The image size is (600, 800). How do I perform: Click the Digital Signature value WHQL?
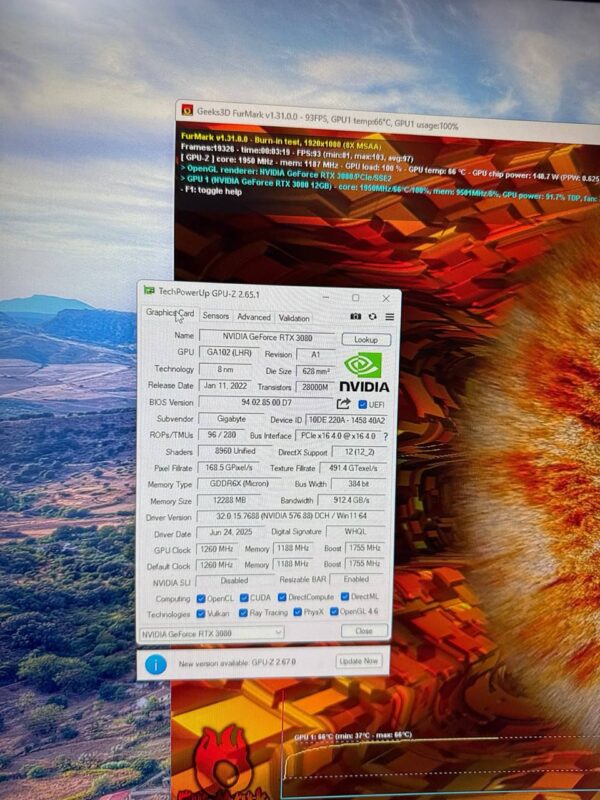click(x=355, y=532)
